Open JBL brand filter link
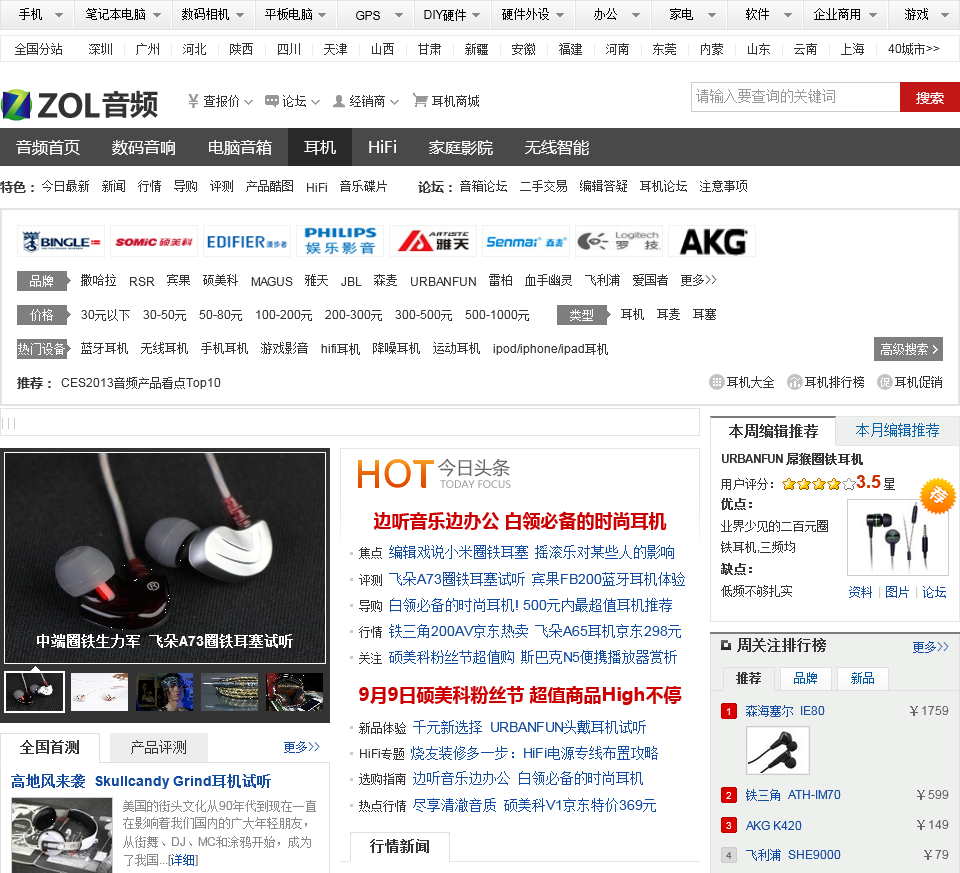Screen dimensions: 960x873 (x=351, y=281)
